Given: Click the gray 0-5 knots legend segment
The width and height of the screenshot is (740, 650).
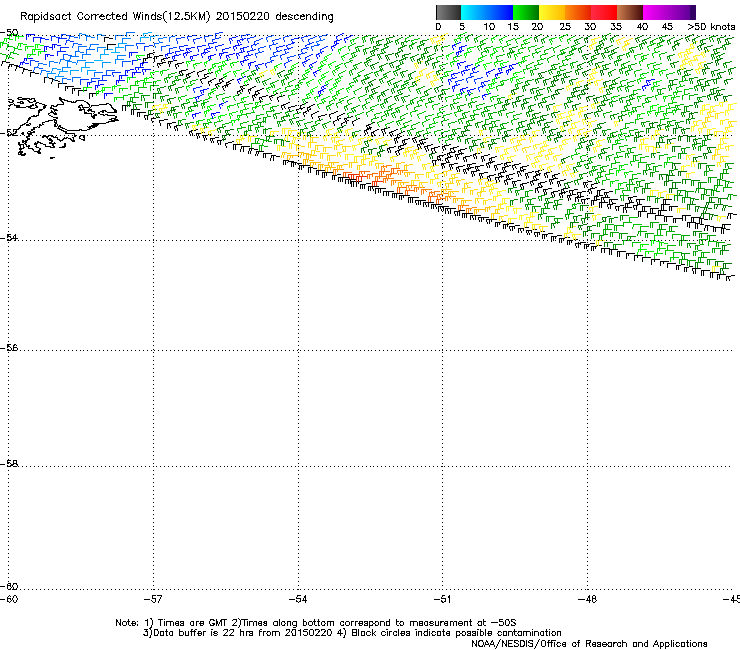Looking at the screenshot, I should [448, 13].
